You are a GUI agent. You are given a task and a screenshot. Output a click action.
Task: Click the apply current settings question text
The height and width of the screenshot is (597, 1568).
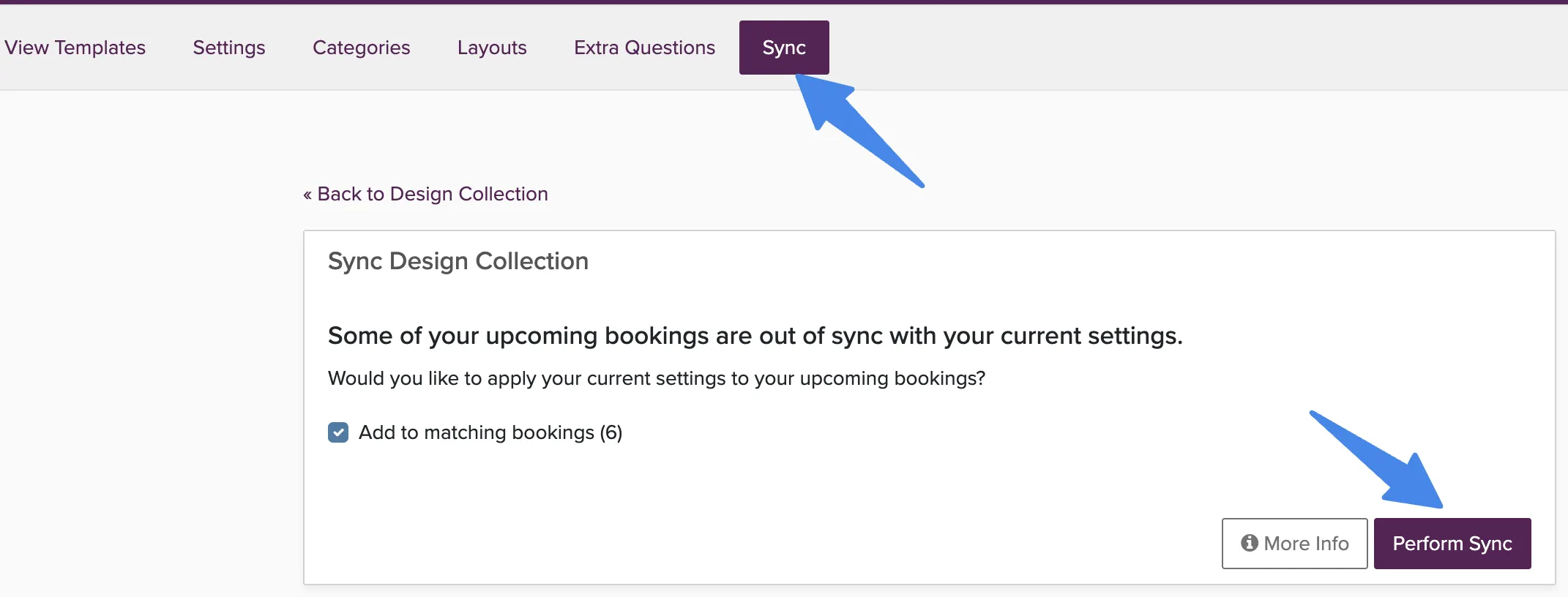pos(657,378)
